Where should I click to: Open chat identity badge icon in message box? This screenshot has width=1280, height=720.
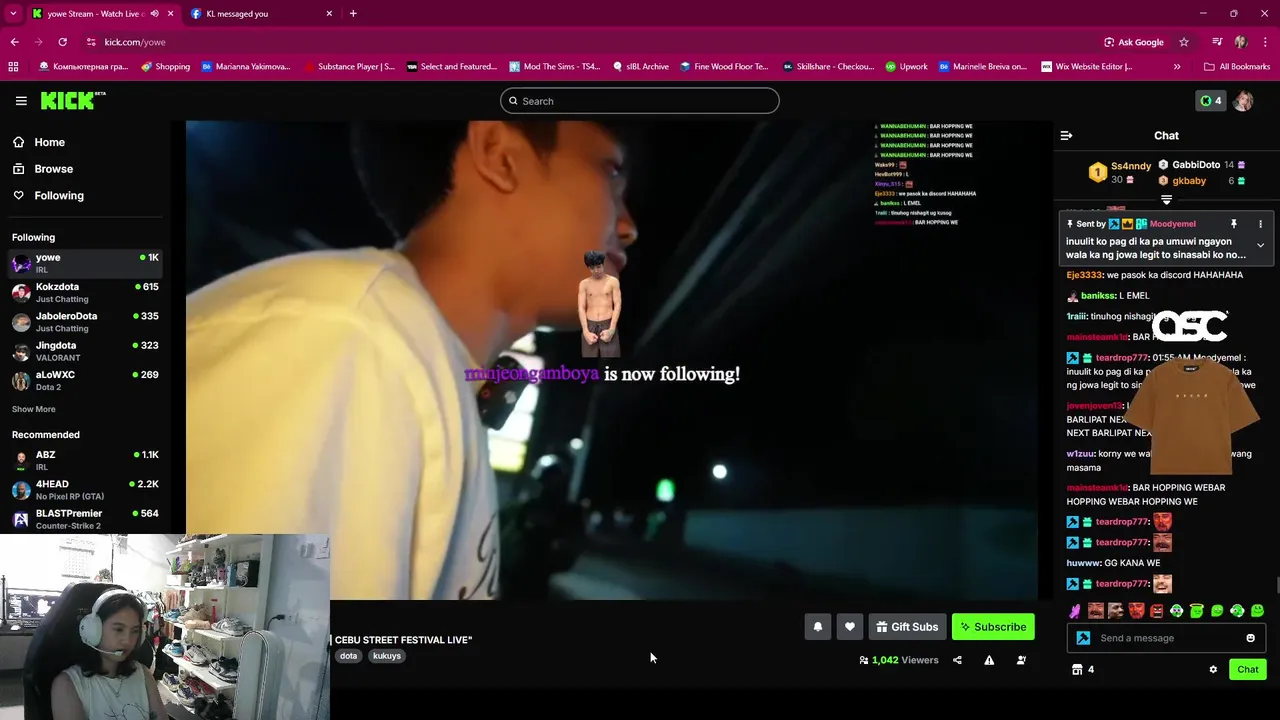[x=1083, y=638]
